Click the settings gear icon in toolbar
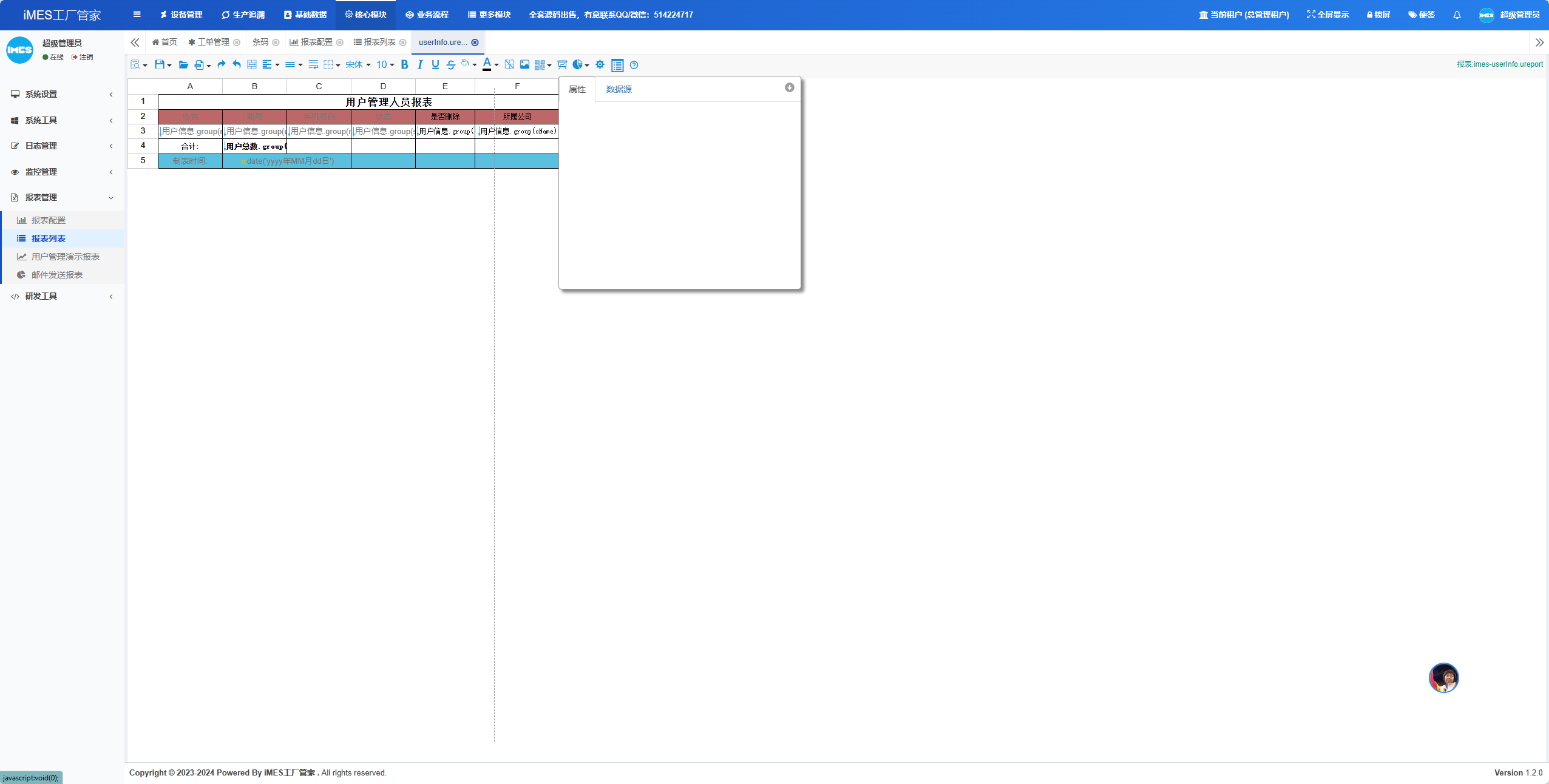 pyautogui.click(x=600, y=64)
